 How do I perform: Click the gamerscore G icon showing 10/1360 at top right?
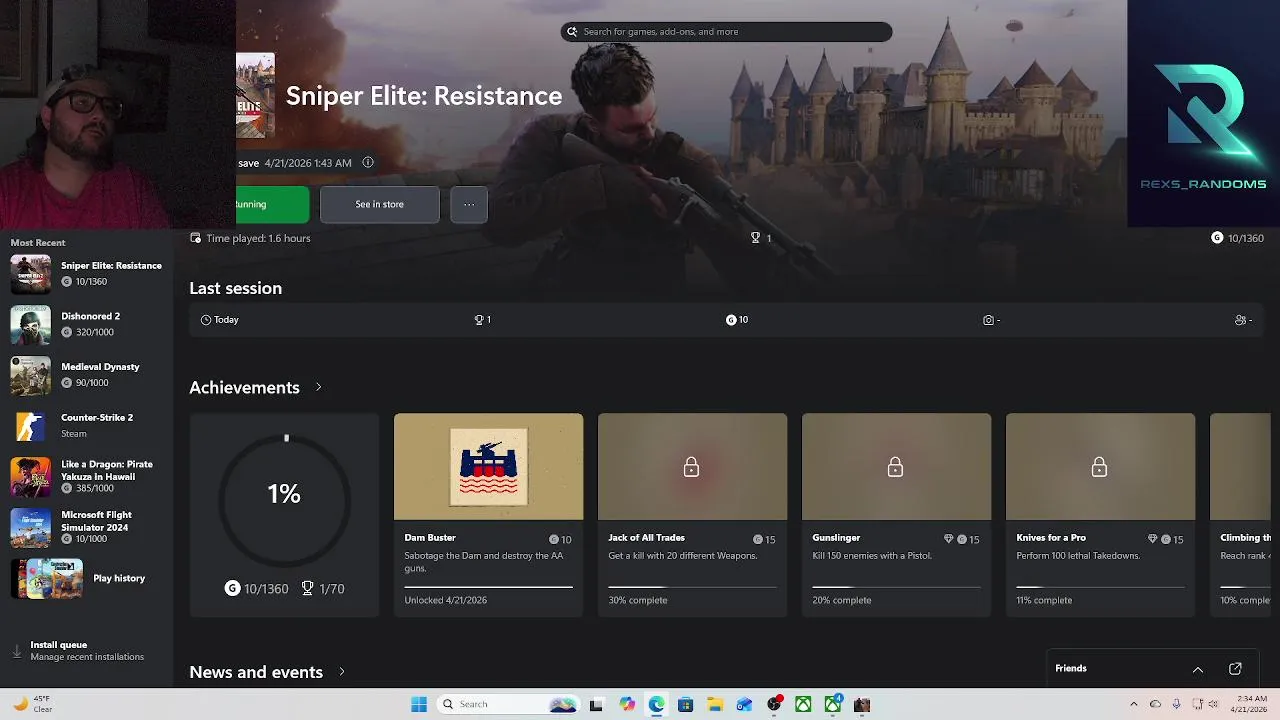1217,238
